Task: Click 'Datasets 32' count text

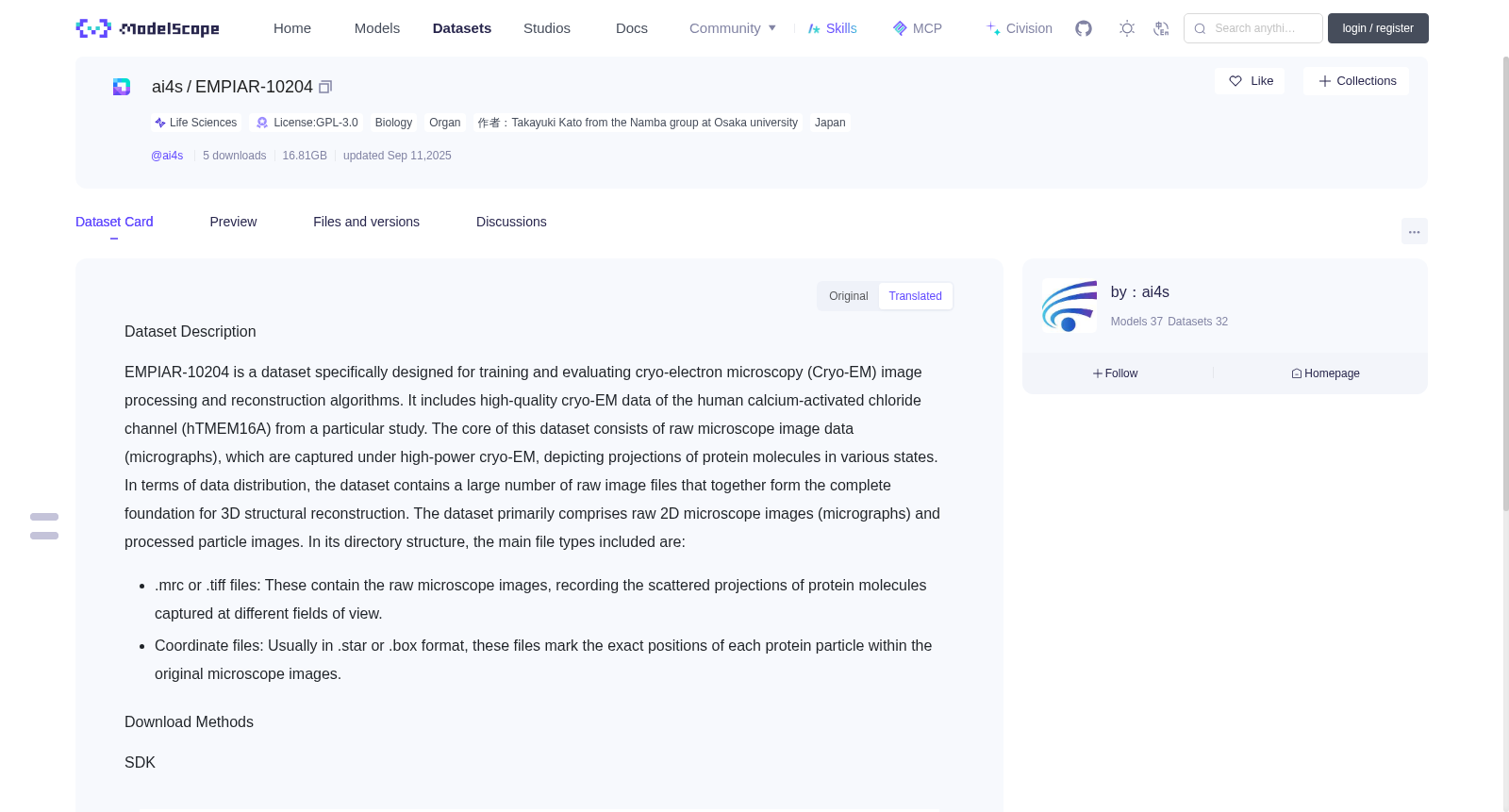Action: click(1198, 322)
